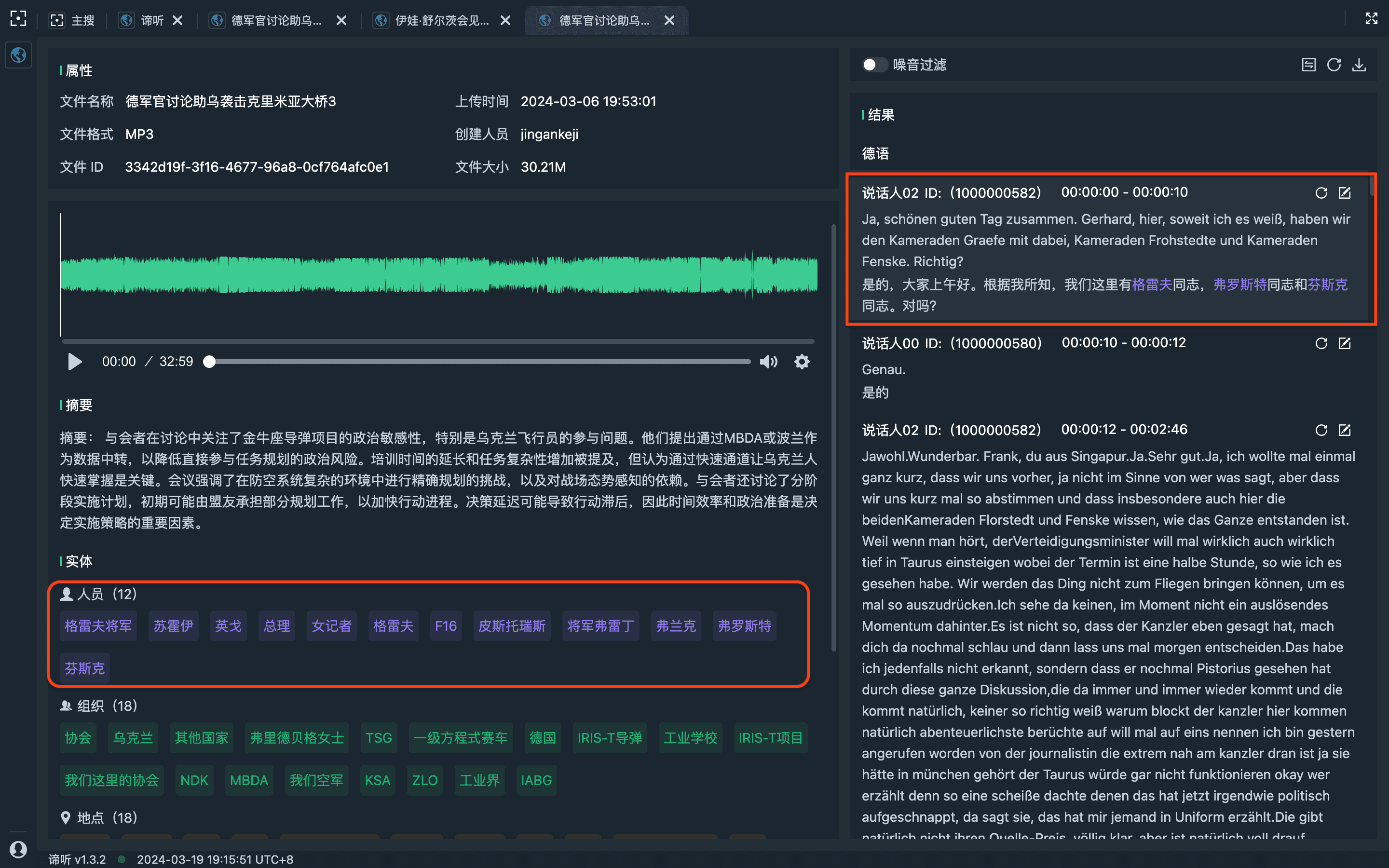The height and width of the screenshot is (868, 1389).
Task: Select the MBDA organization tag
Action: click(x=249, y=780)
